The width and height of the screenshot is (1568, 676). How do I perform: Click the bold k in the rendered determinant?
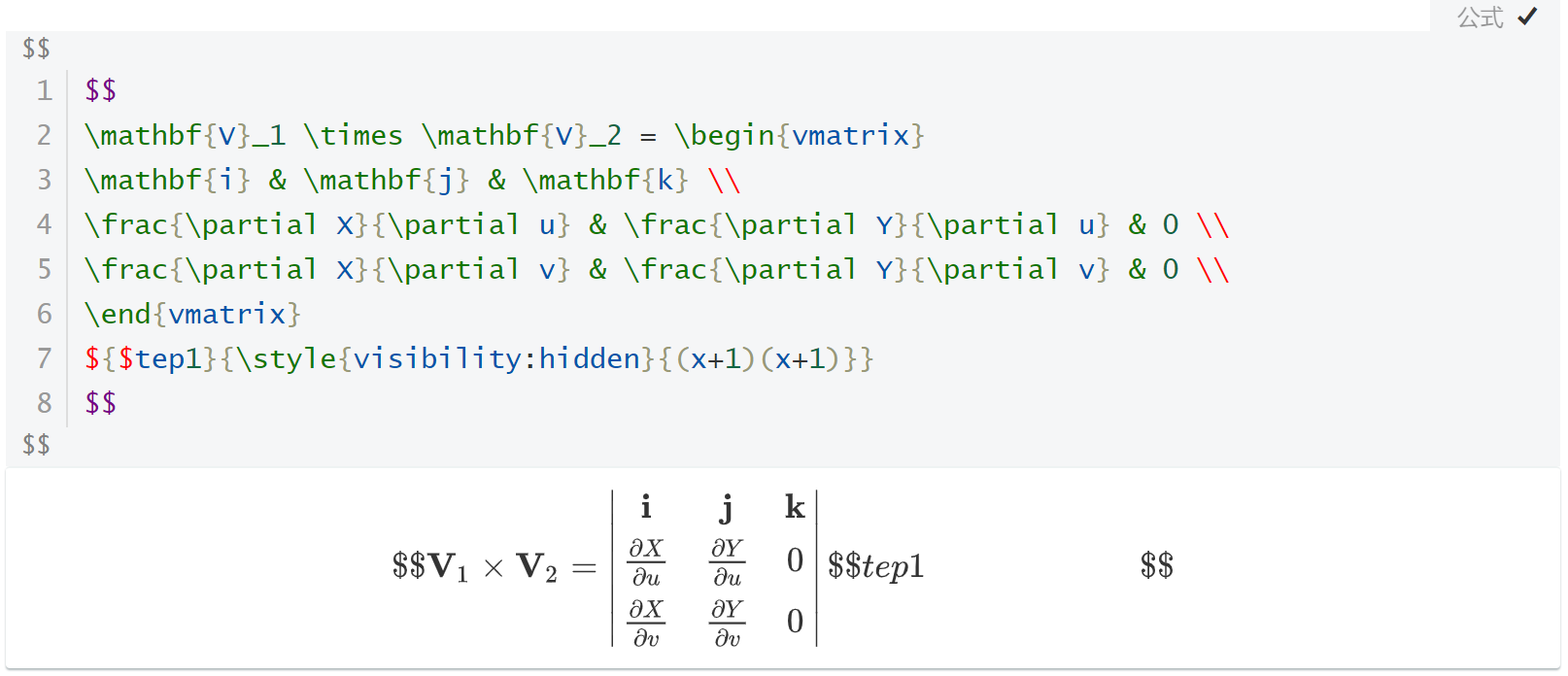[x=795, y=507]
